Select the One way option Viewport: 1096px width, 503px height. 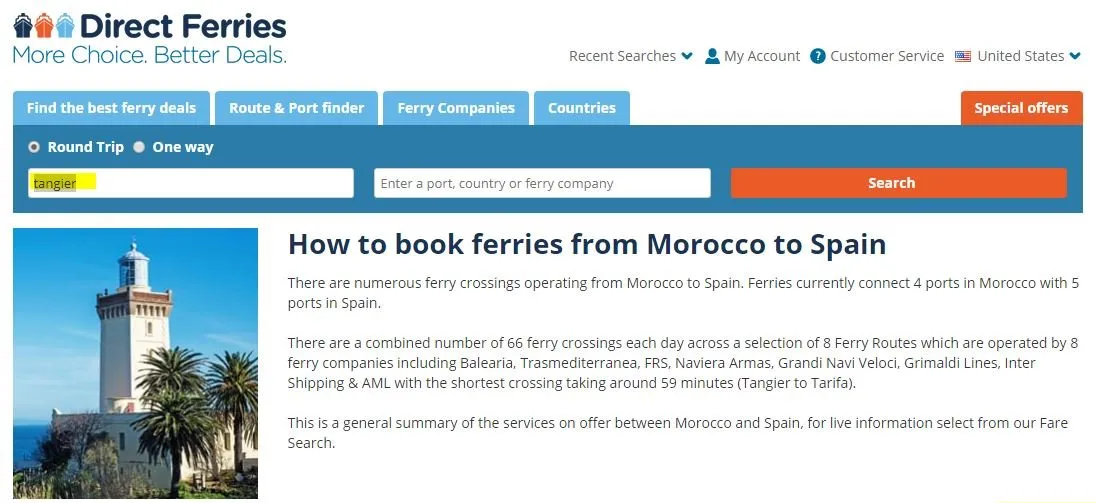pos(140,147)
